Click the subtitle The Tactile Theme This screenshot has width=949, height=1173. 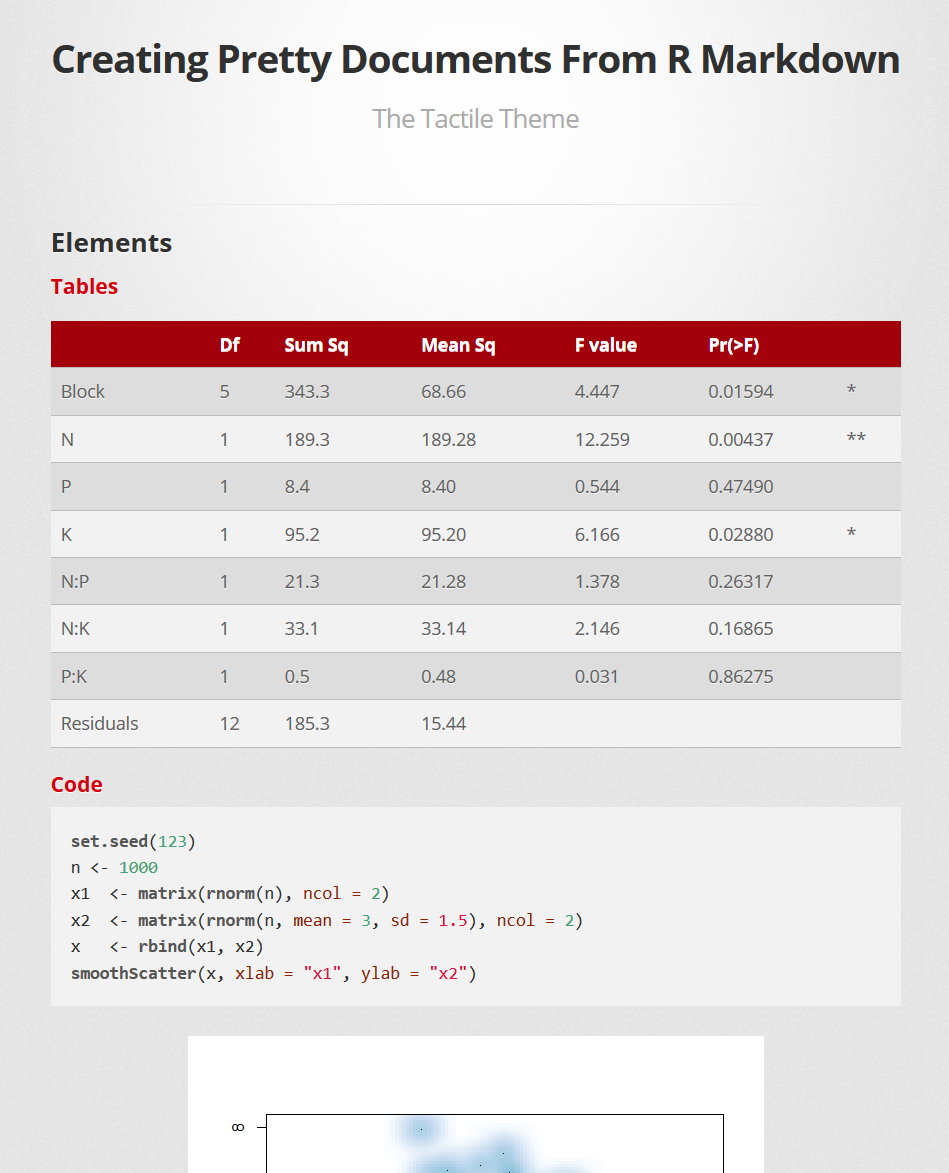coord(476,119)
